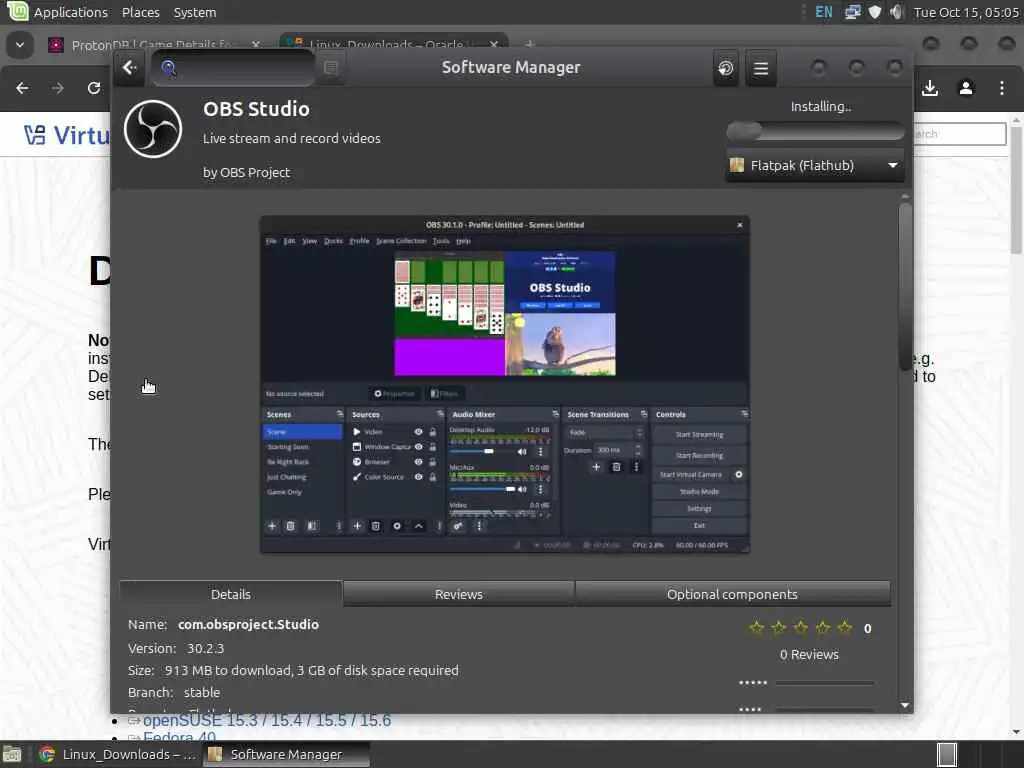
Task: Click the browser back arrow
Action: (22, 88)
